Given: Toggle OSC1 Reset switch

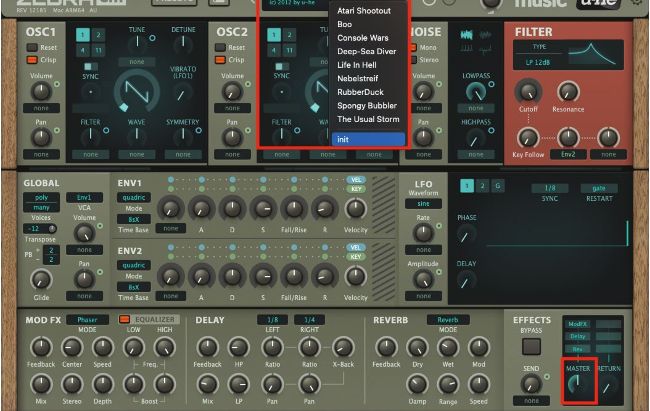Looking at the screenshot, I should [x=32, y=47].
